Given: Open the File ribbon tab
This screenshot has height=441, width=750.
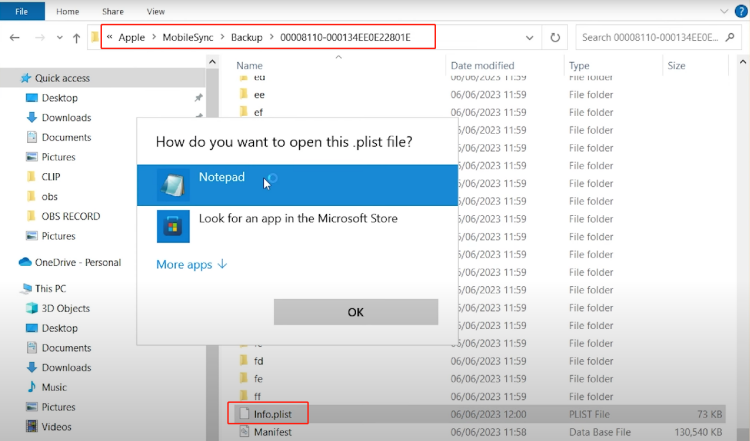Looking at the screenshot, I should click(22, 11).
